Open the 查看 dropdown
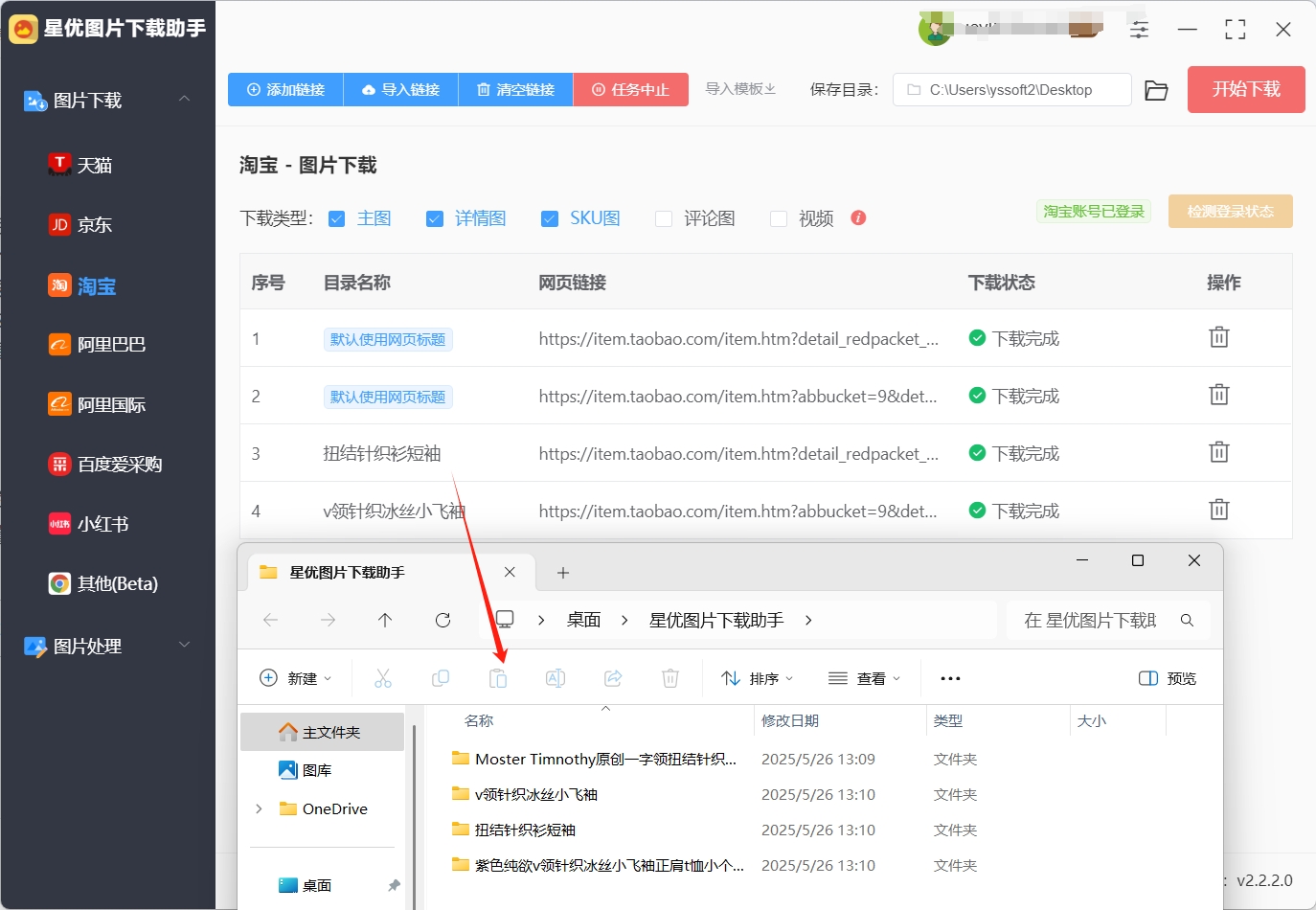The width and height of the screenshot is (1316, 910). 864,678
